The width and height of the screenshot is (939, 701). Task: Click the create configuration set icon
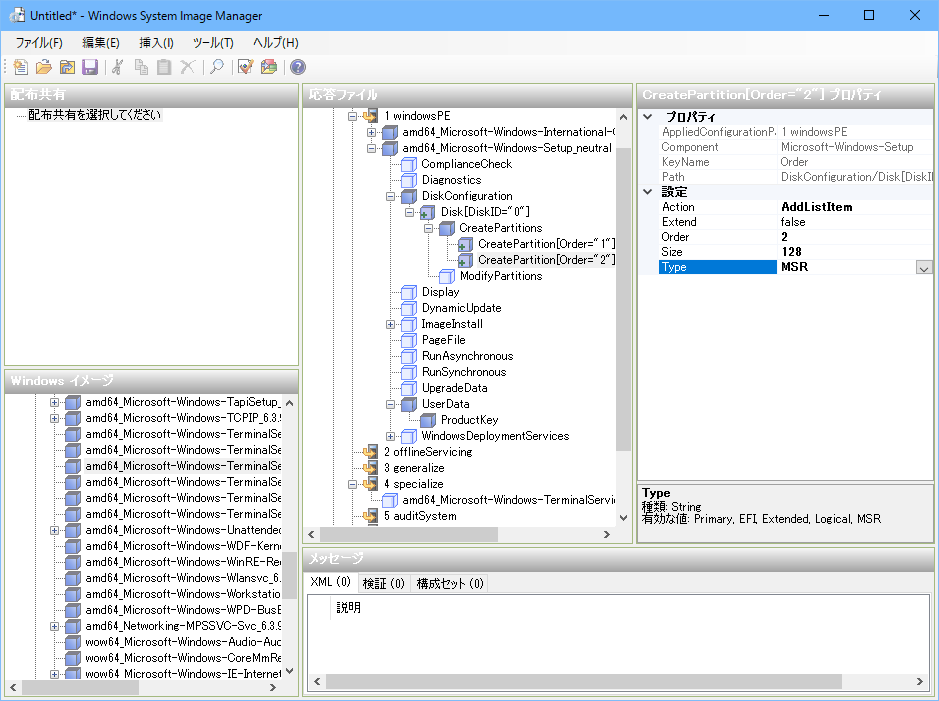click(269, 67)
